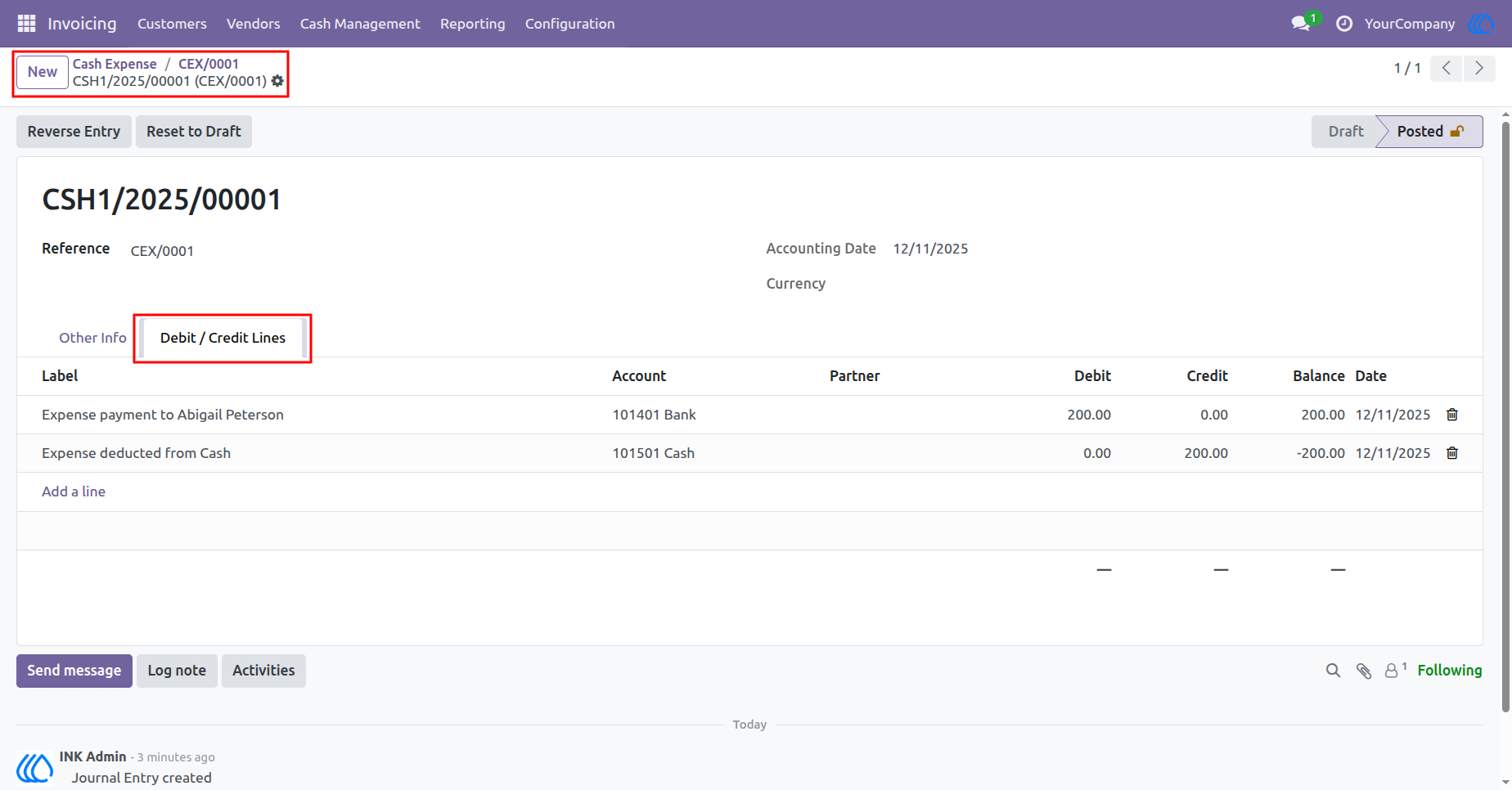This screenshot has height=790, width=1512.
Task: Click the page vertical scrollbar
Action: [x=1505, y=417]
